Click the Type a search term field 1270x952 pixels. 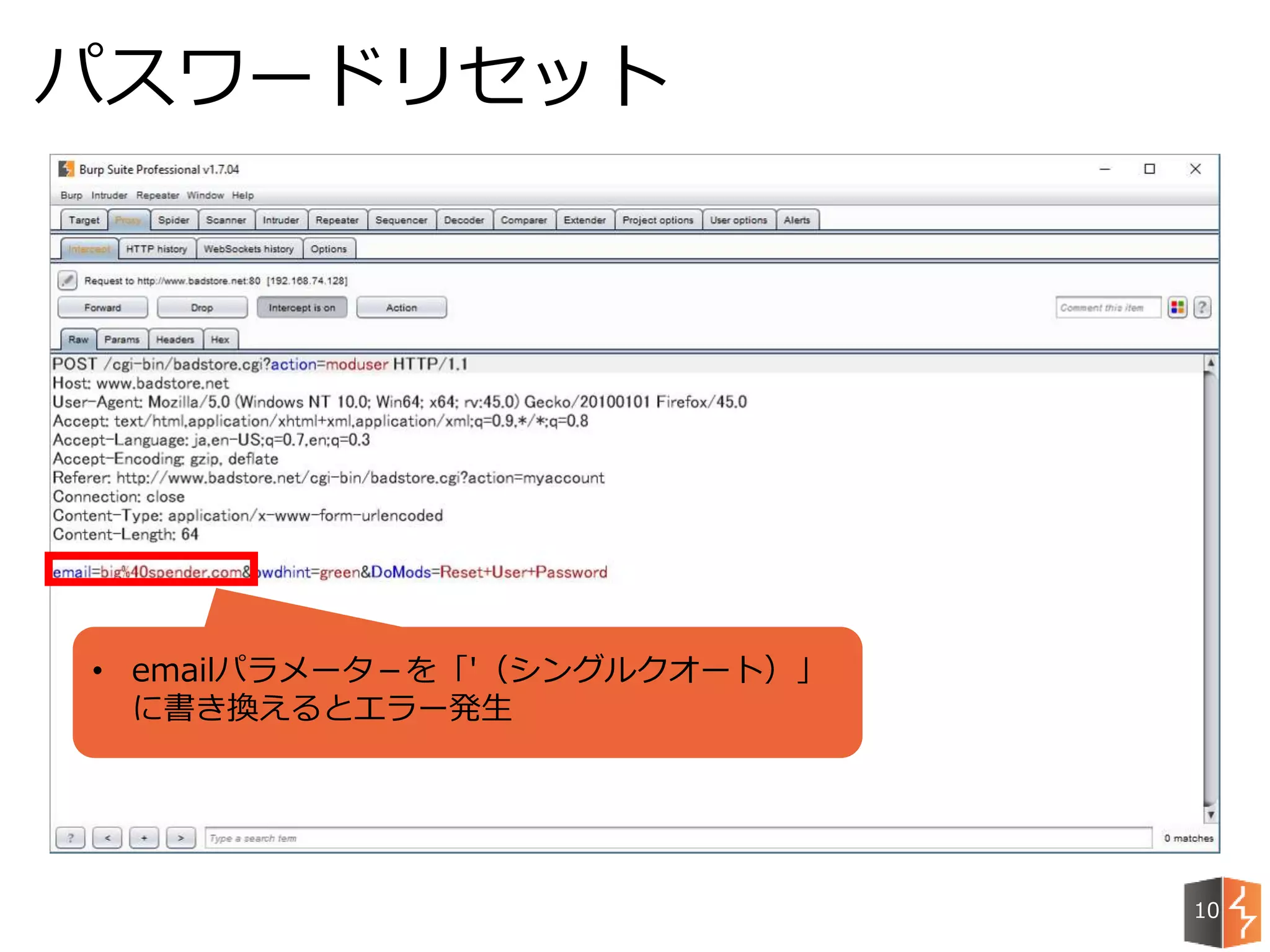678,838
